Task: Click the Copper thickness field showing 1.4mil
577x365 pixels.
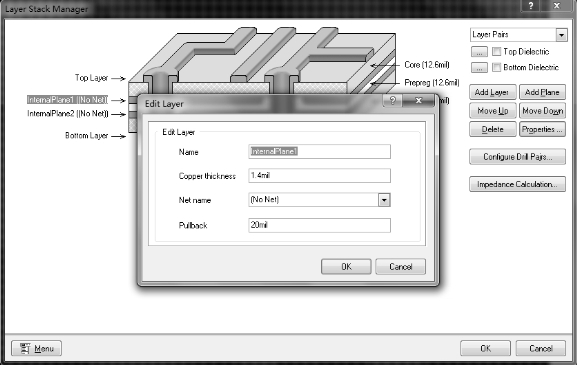Action: [319, 176]
